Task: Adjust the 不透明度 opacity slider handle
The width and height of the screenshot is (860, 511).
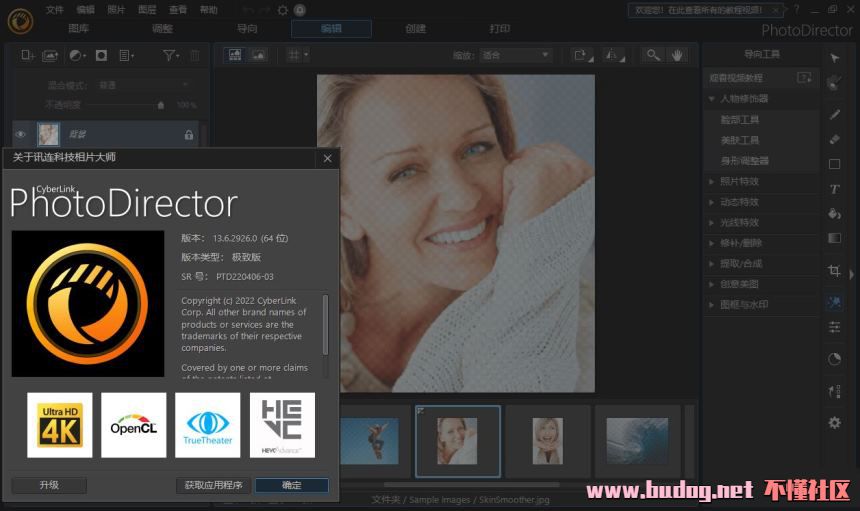Action: coord(161,105)
